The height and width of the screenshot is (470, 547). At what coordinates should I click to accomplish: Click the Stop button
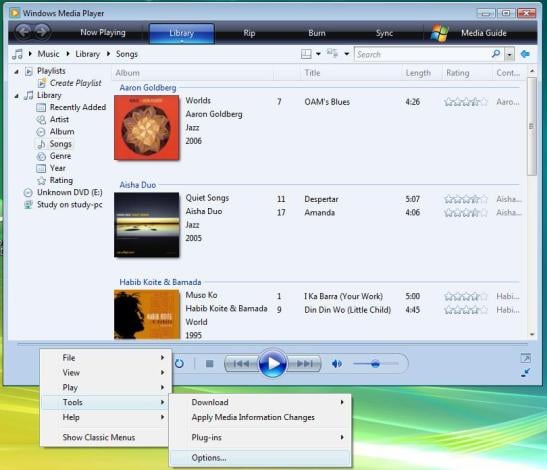point(209,364)
